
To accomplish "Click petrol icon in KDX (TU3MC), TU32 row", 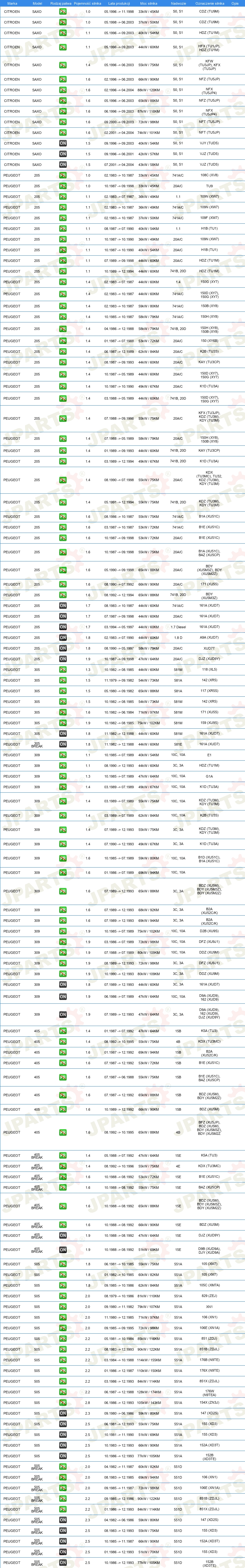I will pyautogui.click(x=63, y=480).
